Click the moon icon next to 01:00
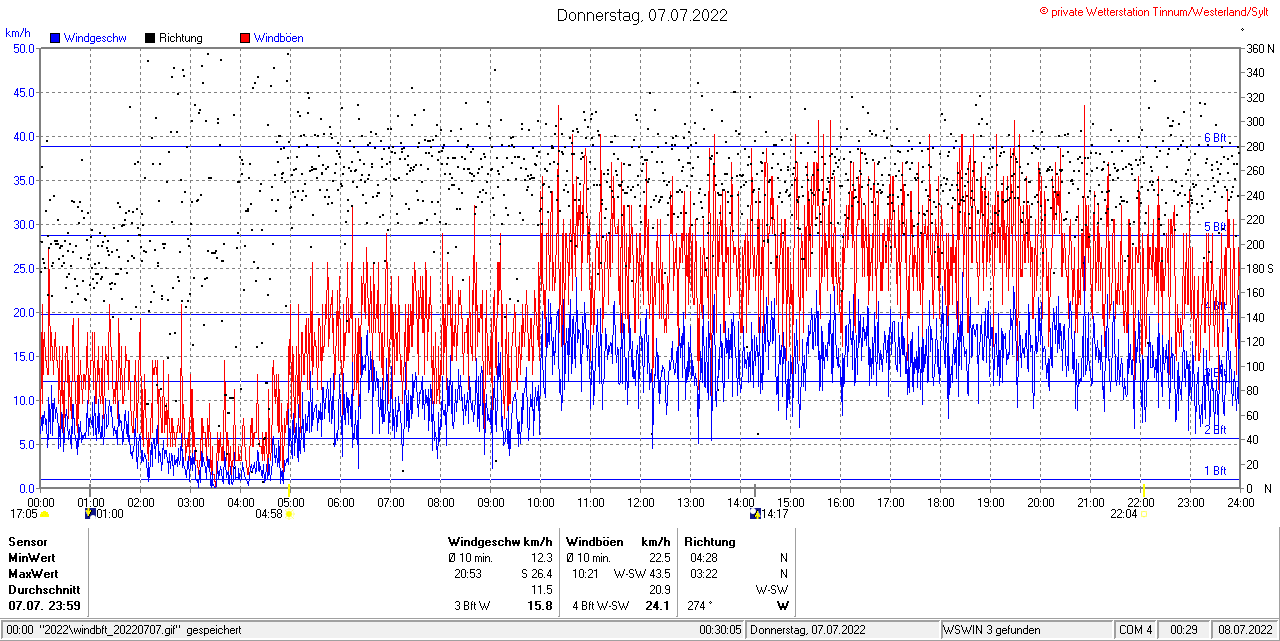 tap(90, 513)
